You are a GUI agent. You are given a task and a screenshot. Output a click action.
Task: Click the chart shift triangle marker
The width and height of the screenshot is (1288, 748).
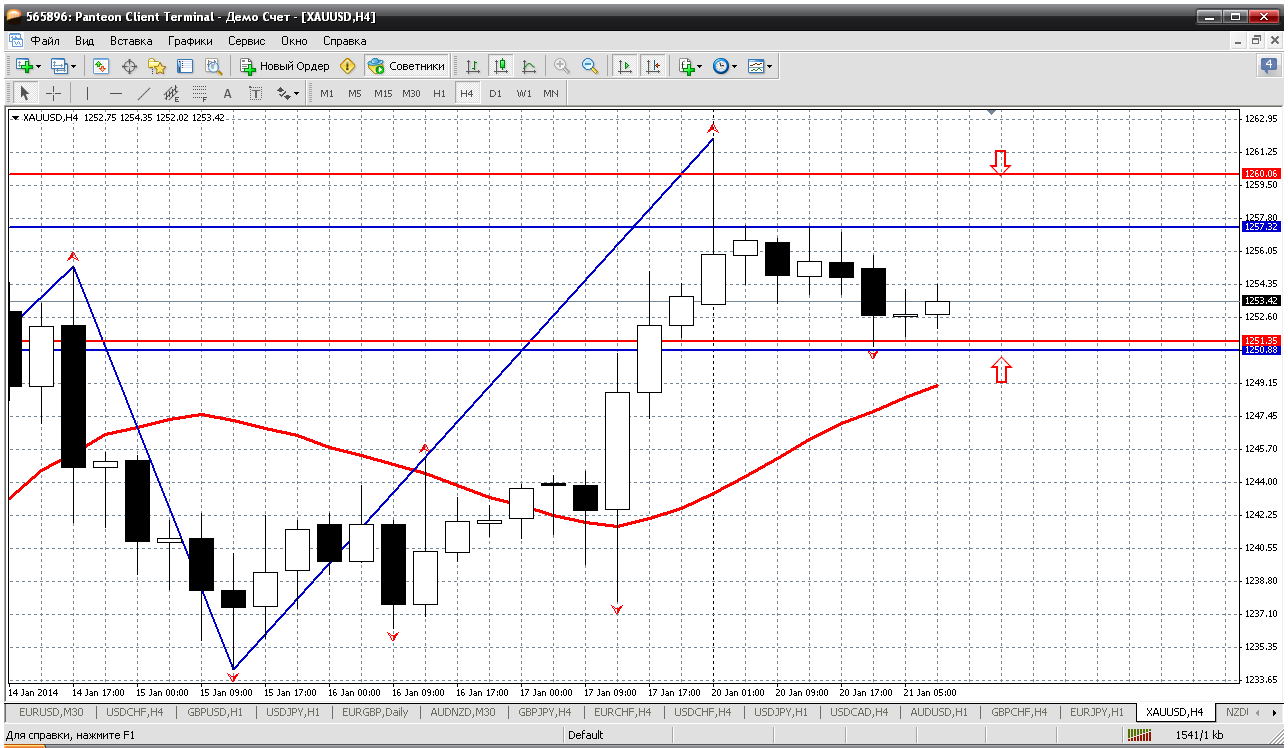[992, 111]
